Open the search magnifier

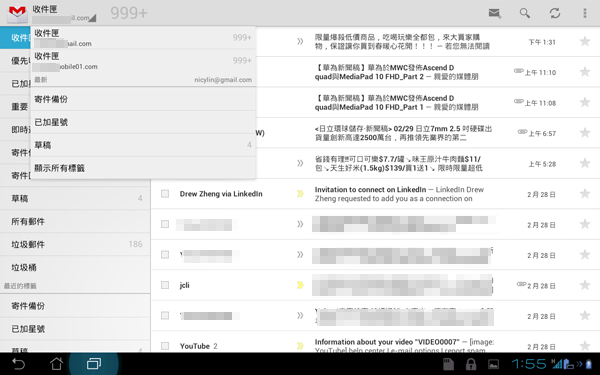point(525,13)
